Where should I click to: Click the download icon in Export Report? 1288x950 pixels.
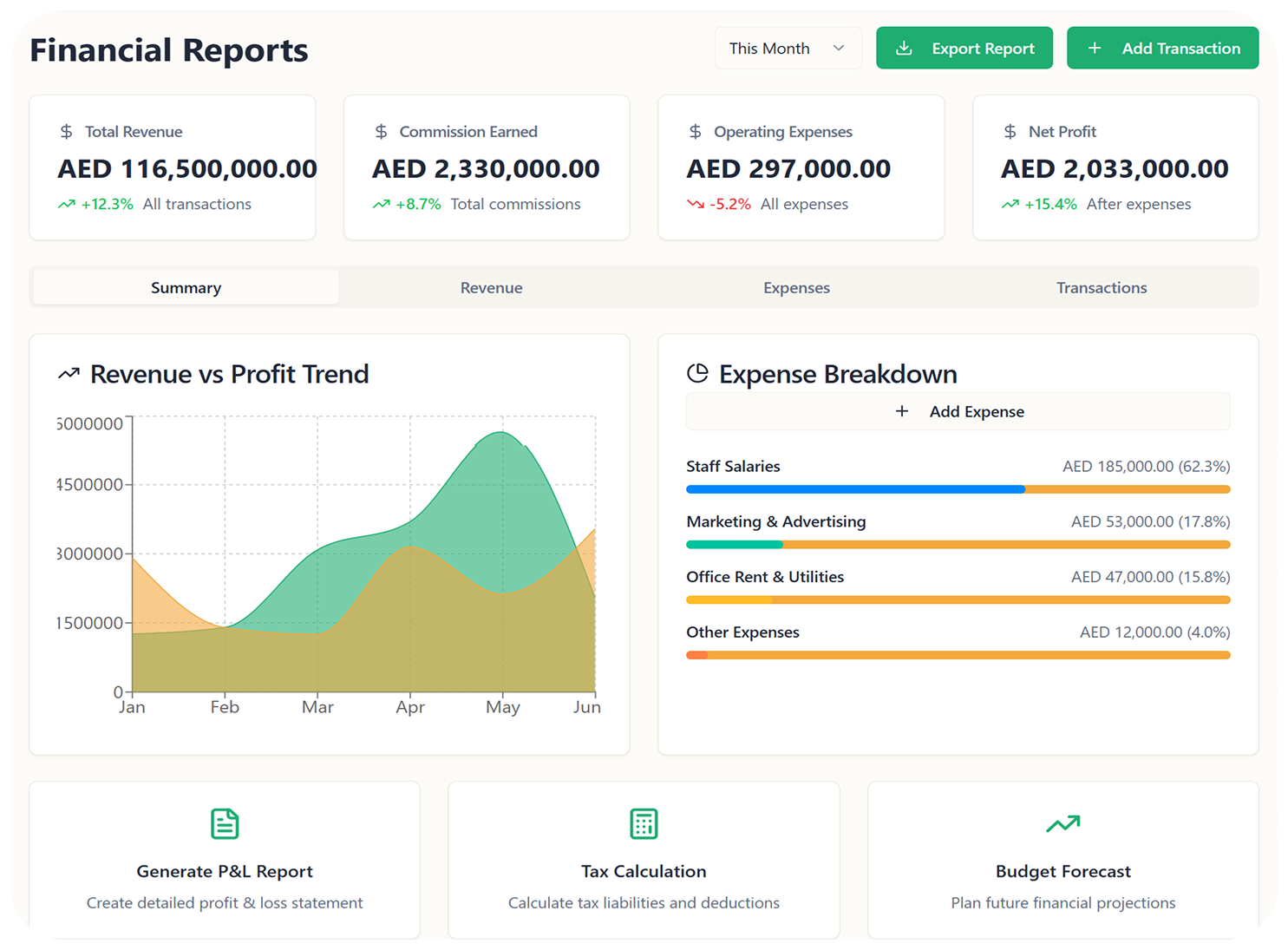click(904, 49)
